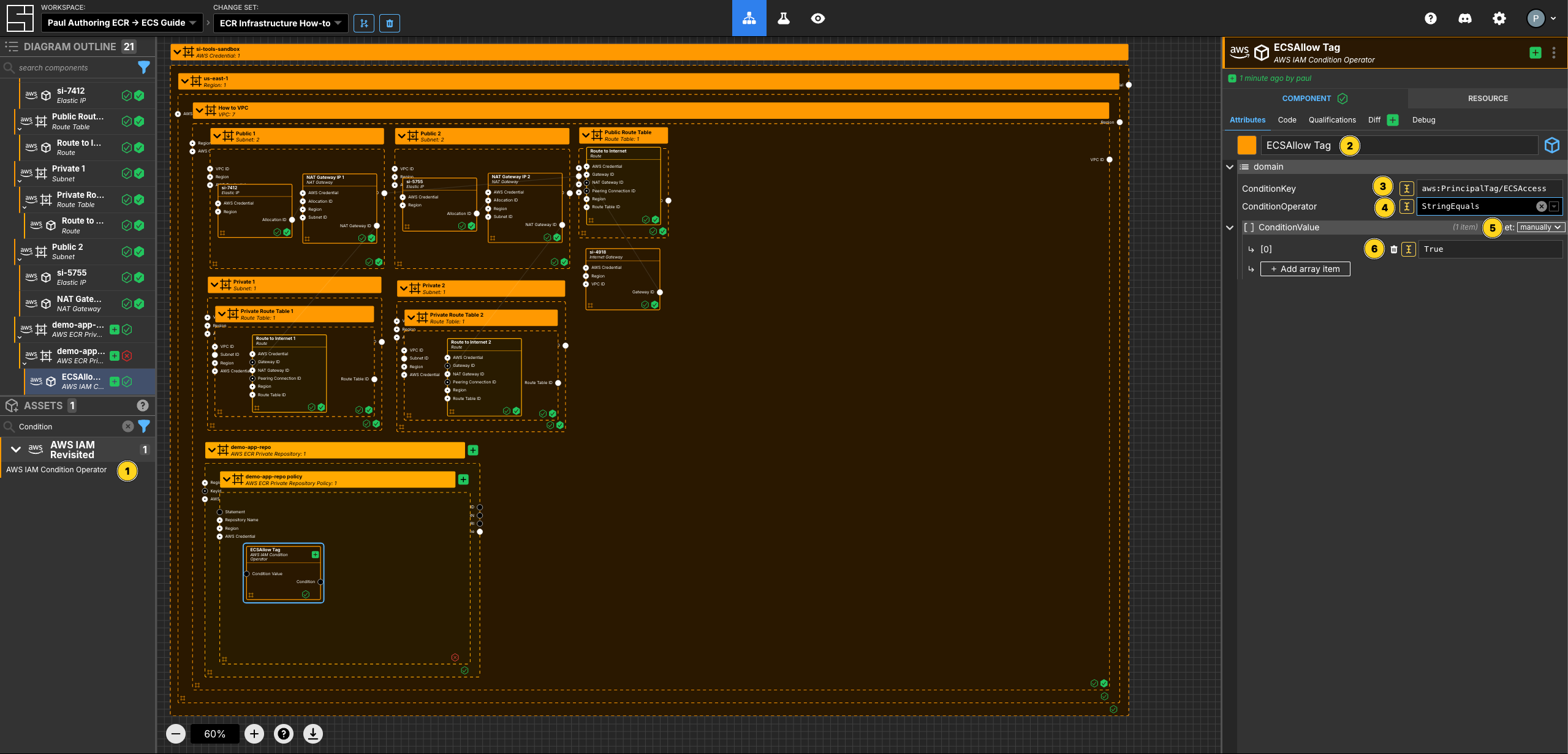The image size is (1568, 754).
Task: Open the Diff tab
Action: coord(1374,120)
